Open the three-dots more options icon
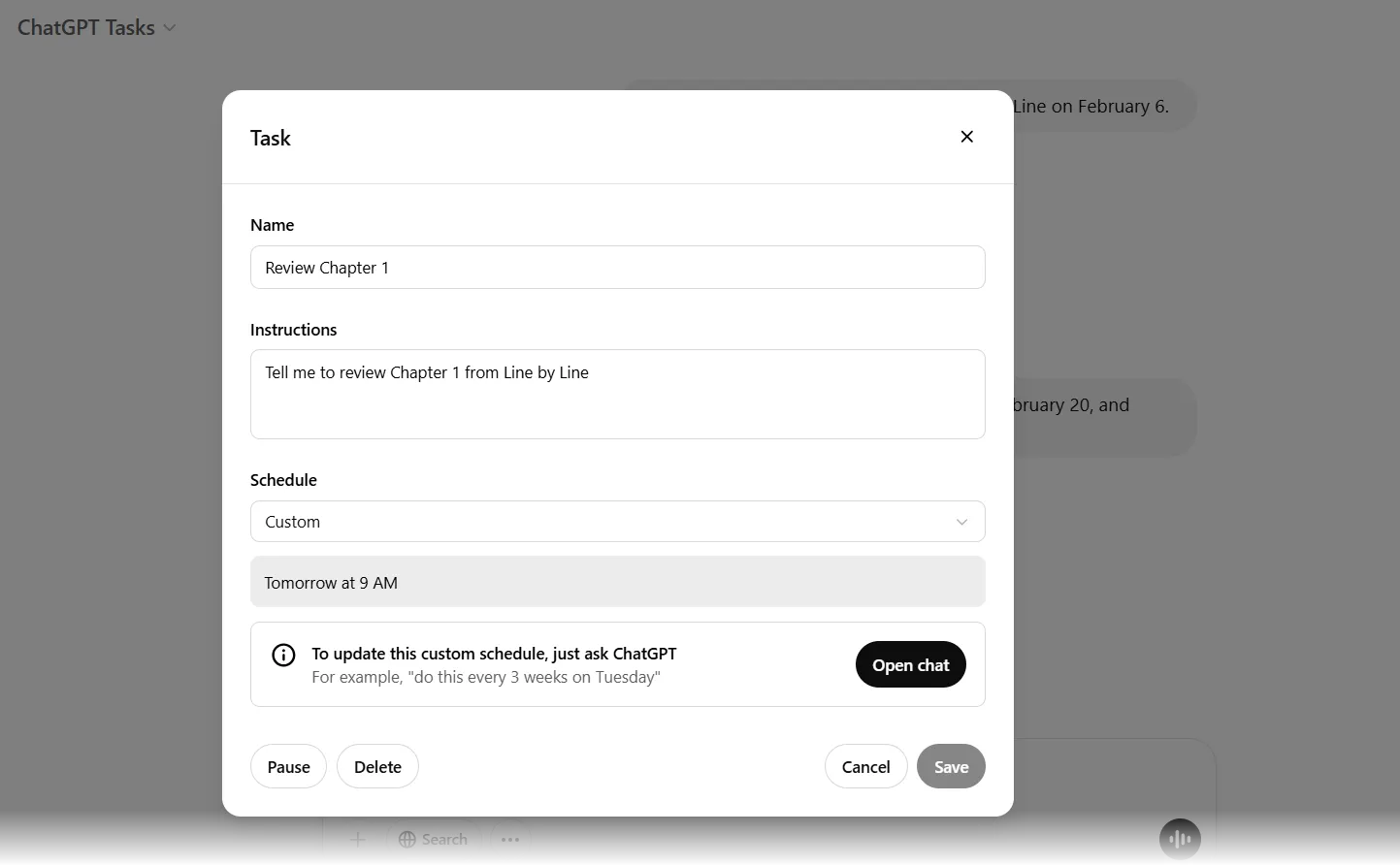1400x866 pixels. click(x=510, y=840)
